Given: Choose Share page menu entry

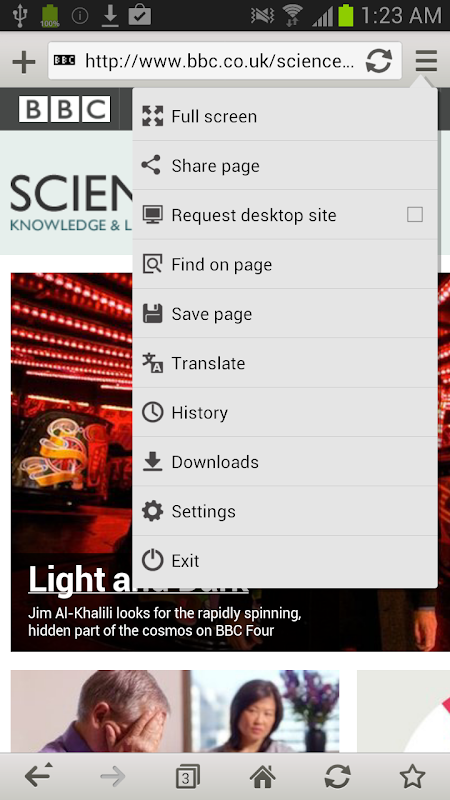Looking at the screenshot, I should click(x=285, y=165).
